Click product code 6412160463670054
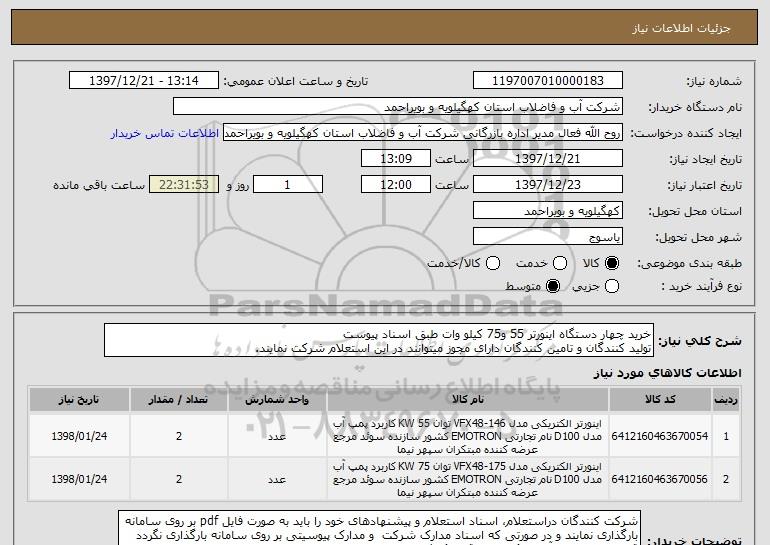 [660, 436]
